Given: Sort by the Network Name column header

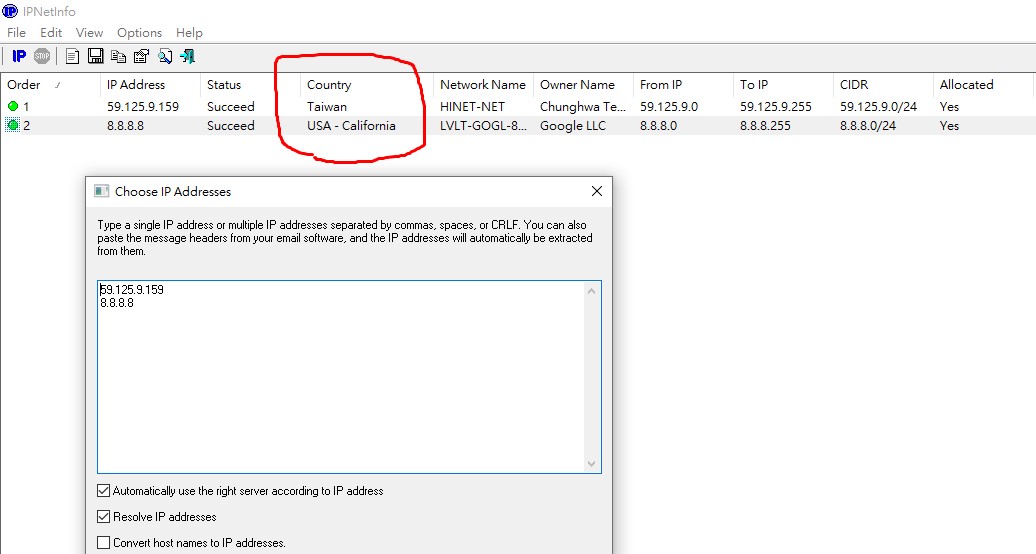Looking at the screenshot, I should click(x=482, y=85).
